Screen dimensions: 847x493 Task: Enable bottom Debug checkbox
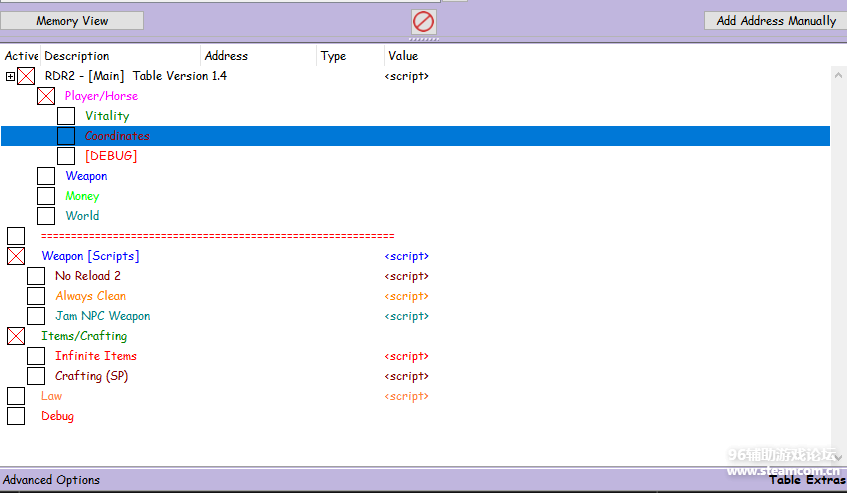tap(16, 416)
